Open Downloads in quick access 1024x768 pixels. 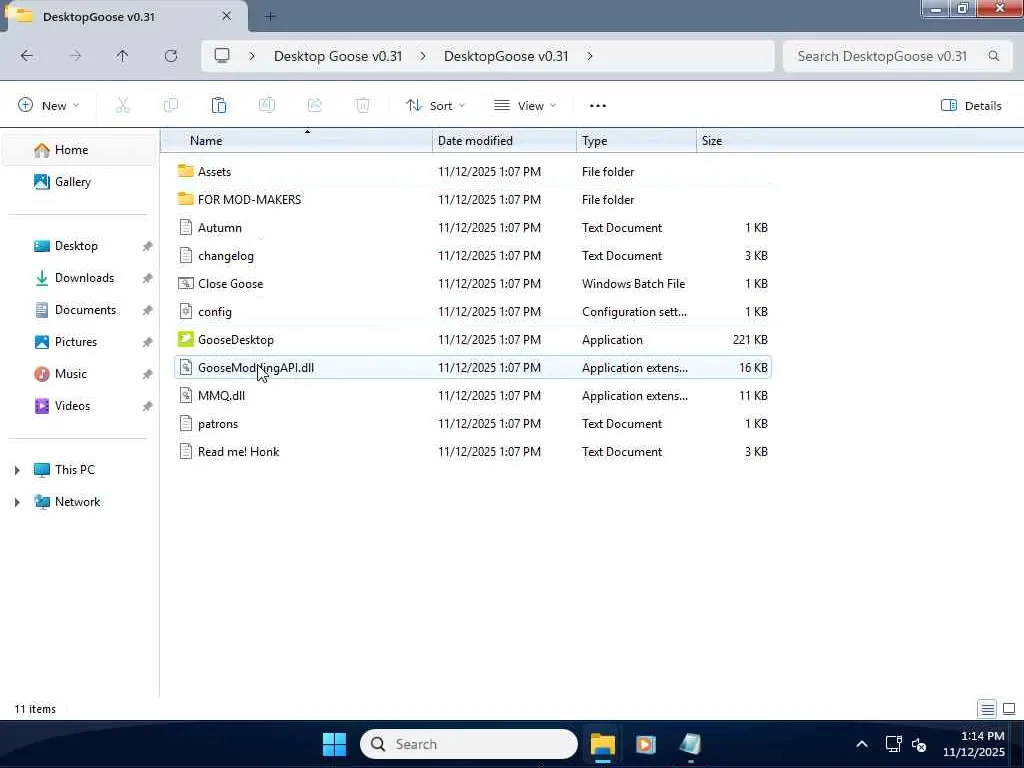(80, 278)
